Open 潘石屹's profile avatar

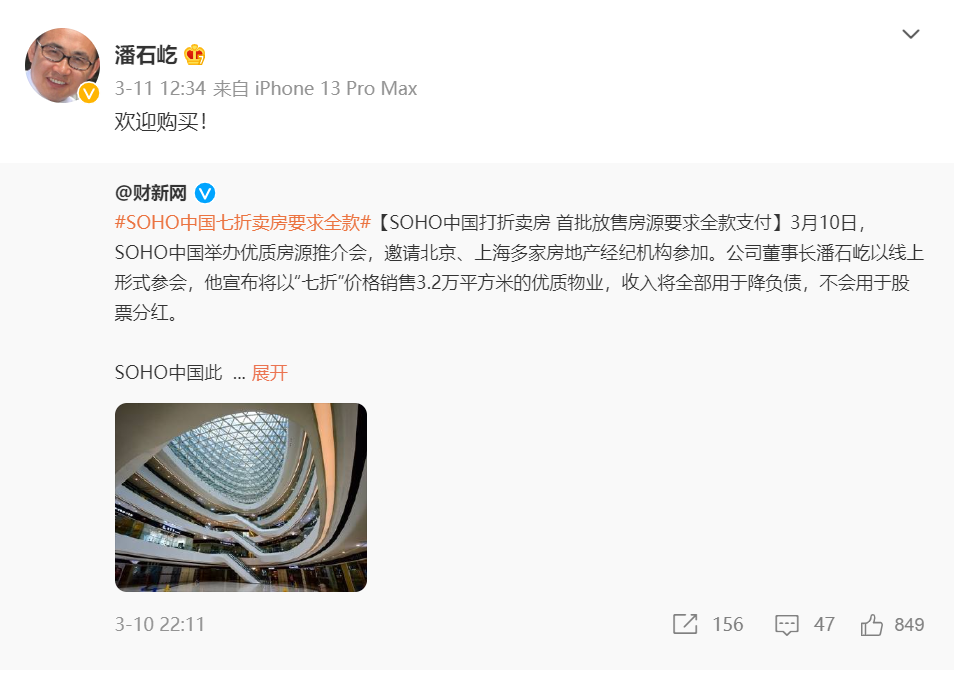click(63, 65)
